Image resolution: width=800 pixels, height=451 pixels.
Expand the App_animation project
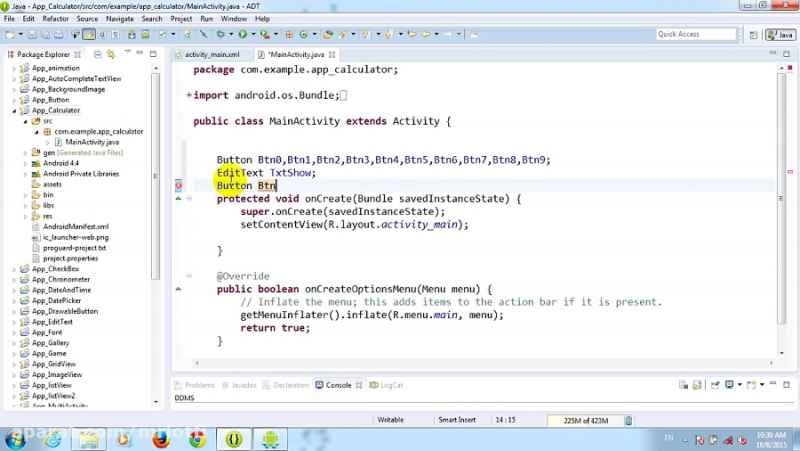(x=14, y=68)
